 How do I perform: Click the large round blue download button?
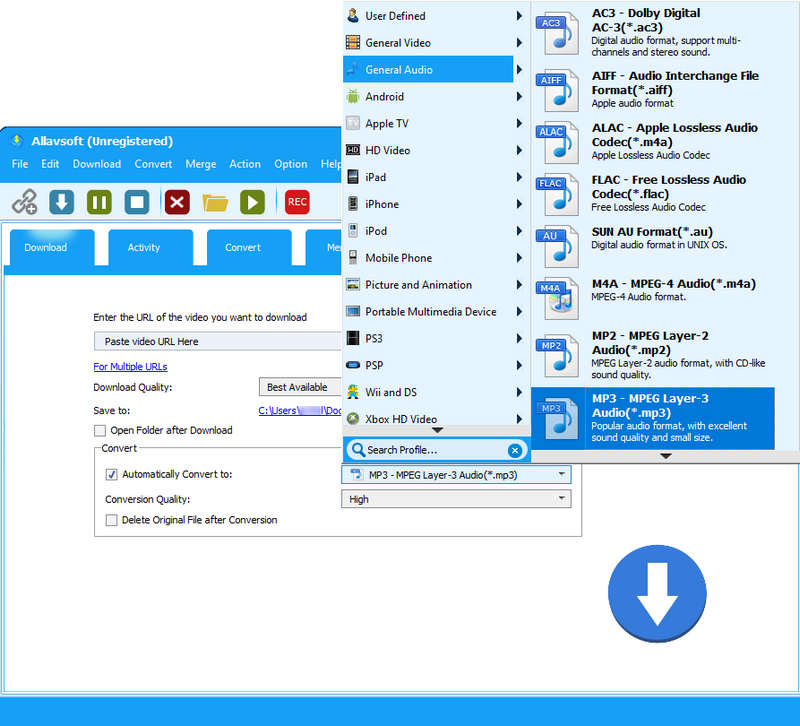[x=657, y=595]
